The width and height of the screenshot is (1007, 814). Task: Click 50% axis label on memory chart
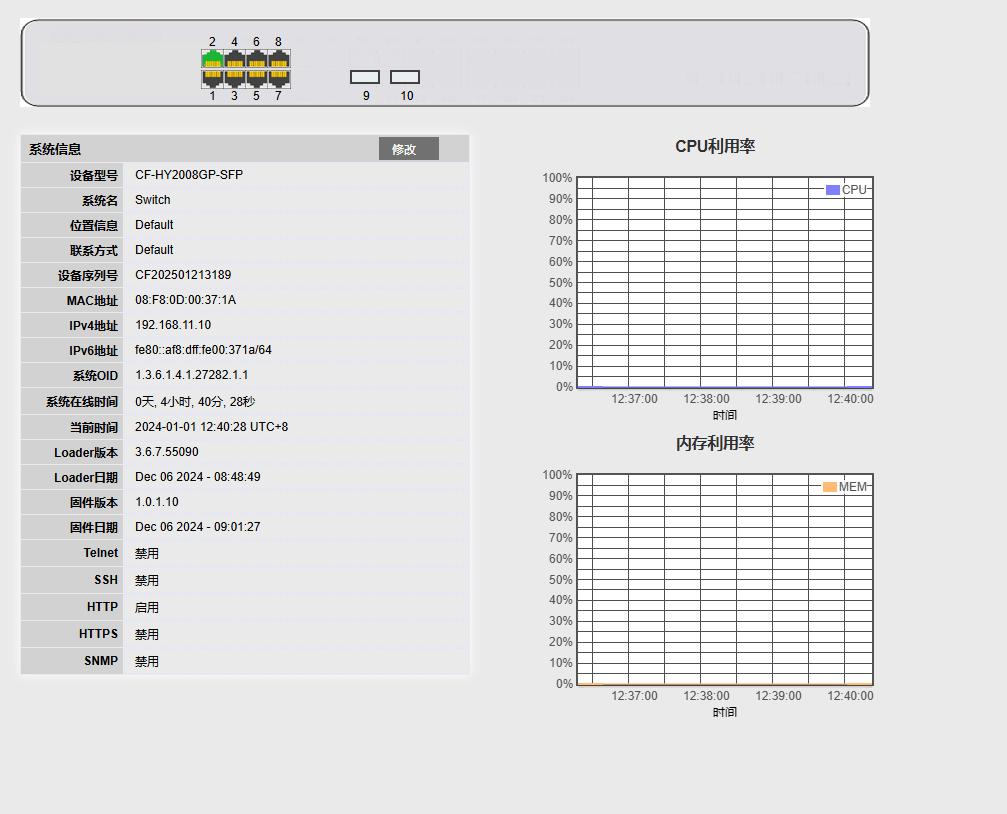point(560,580)
